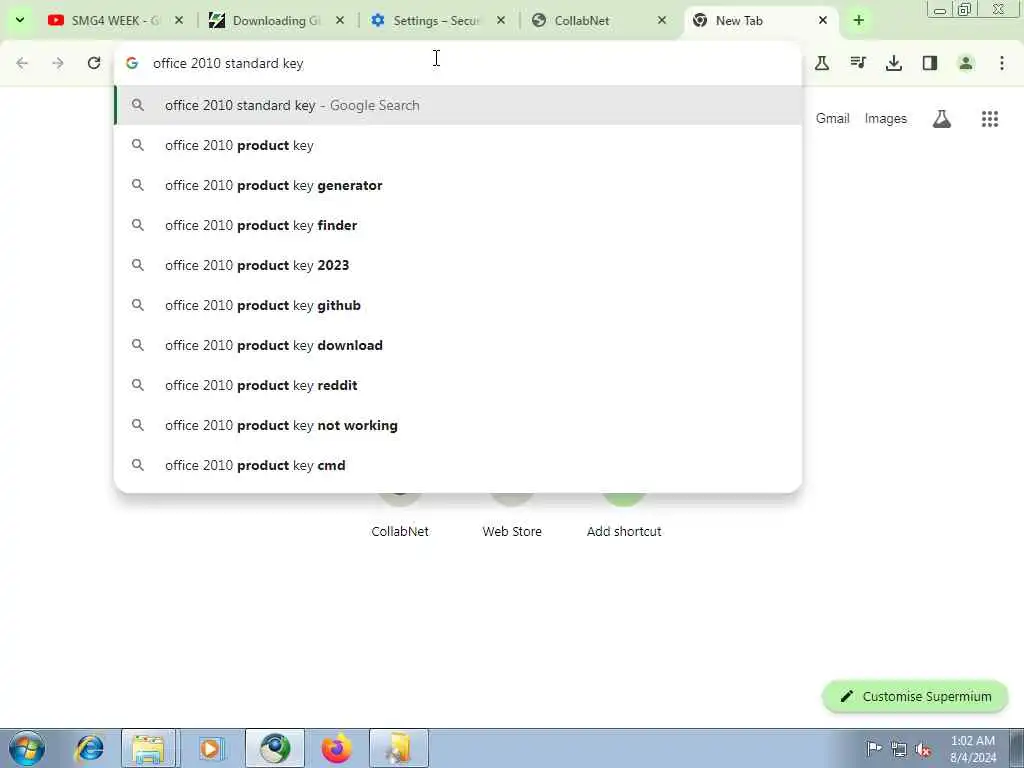Go back with the back arrow

click(x=22, y=63)
